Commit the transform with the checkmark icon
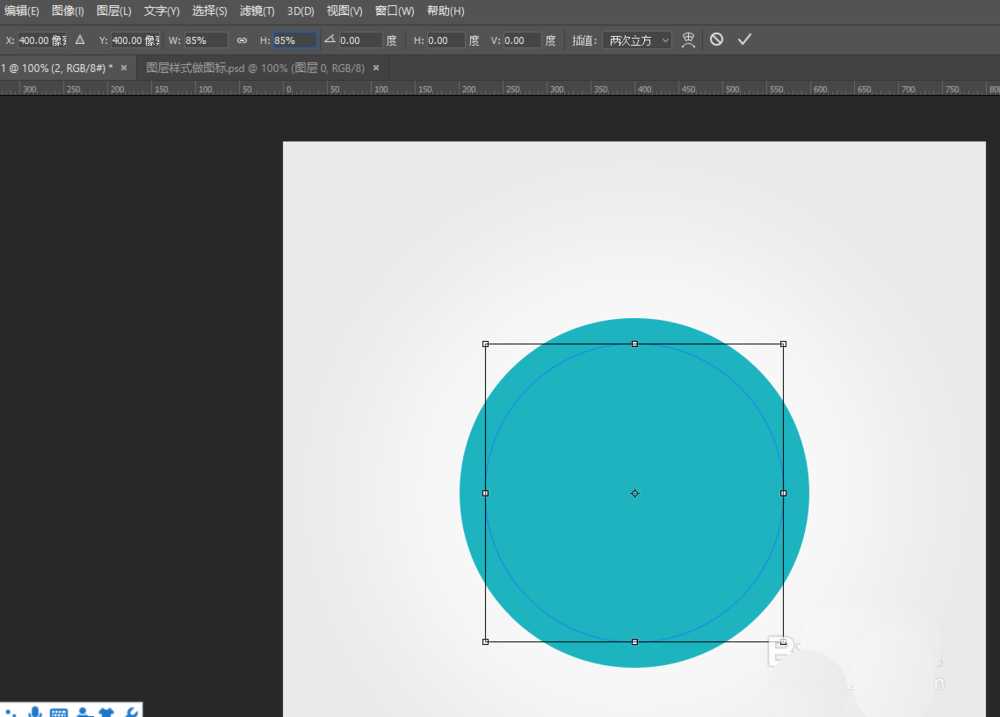The height and width of the screenshot is (717, 1000). (x=744, y=40)
